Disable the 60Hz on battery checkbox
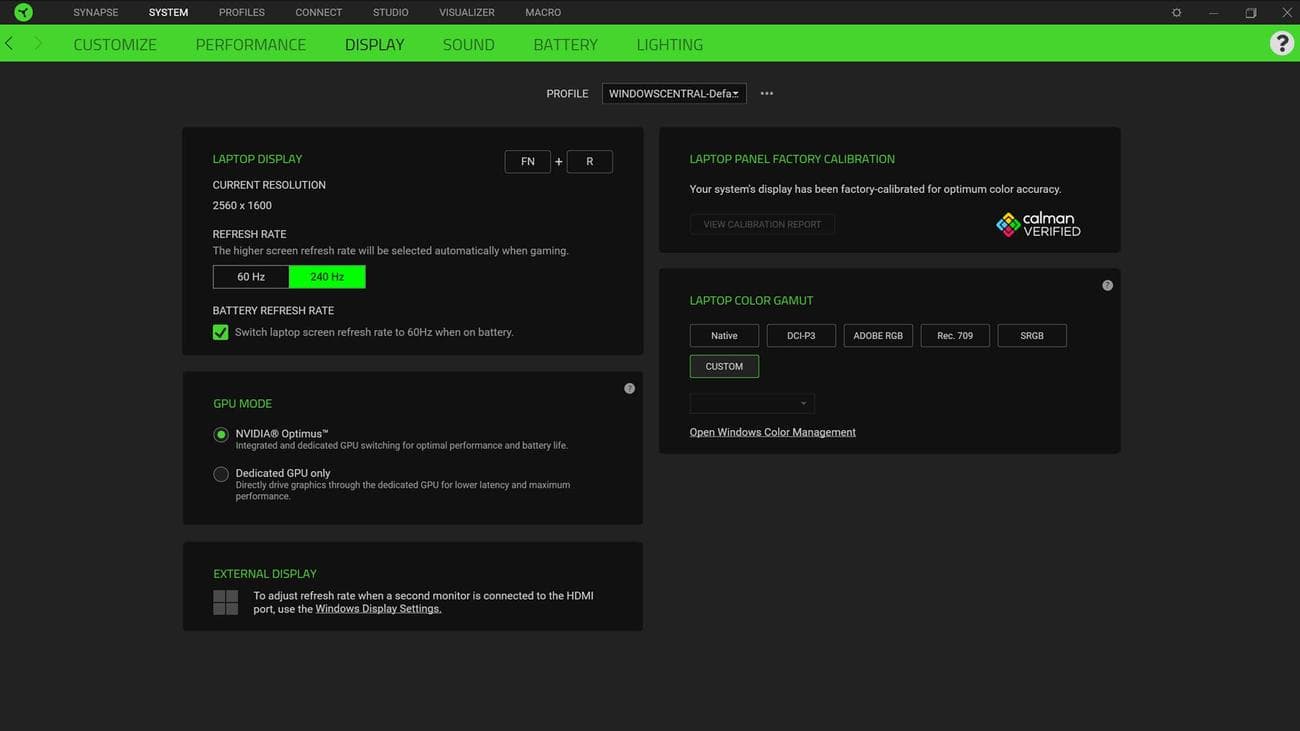1300x731 pixels. coord(220,331)
